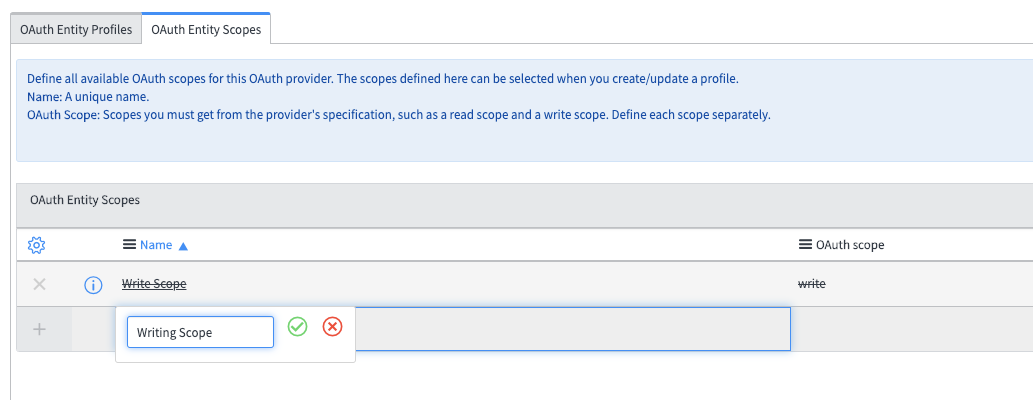Open the Name column options menu icon
The image size is (1033, 400).
point(129,245)
